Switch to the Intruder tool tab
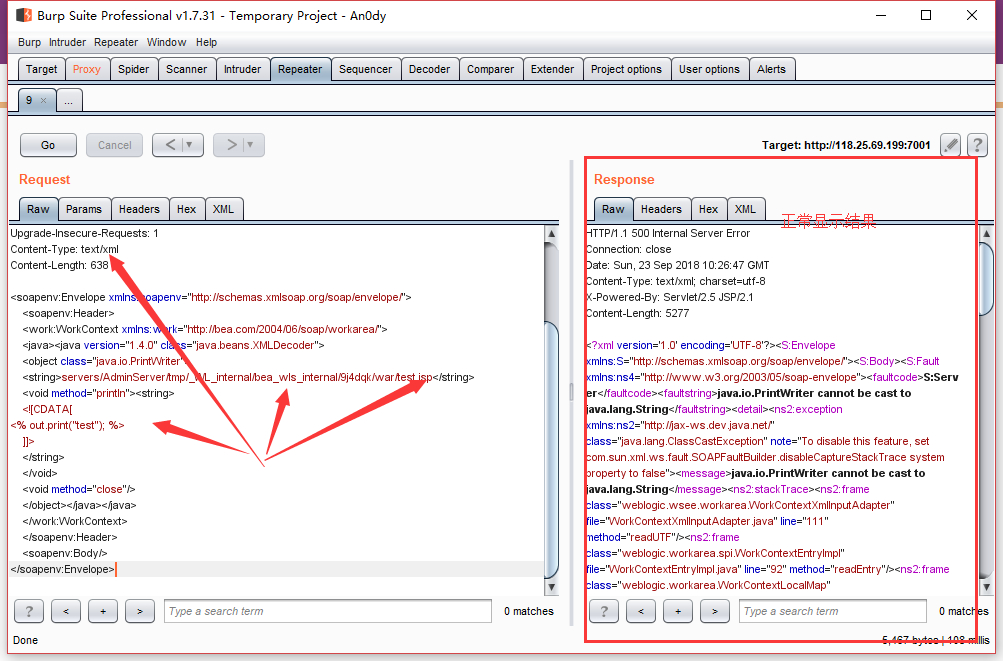Image resolution: width=1003 pixels, height=661 pixels. tap(242, 69)
